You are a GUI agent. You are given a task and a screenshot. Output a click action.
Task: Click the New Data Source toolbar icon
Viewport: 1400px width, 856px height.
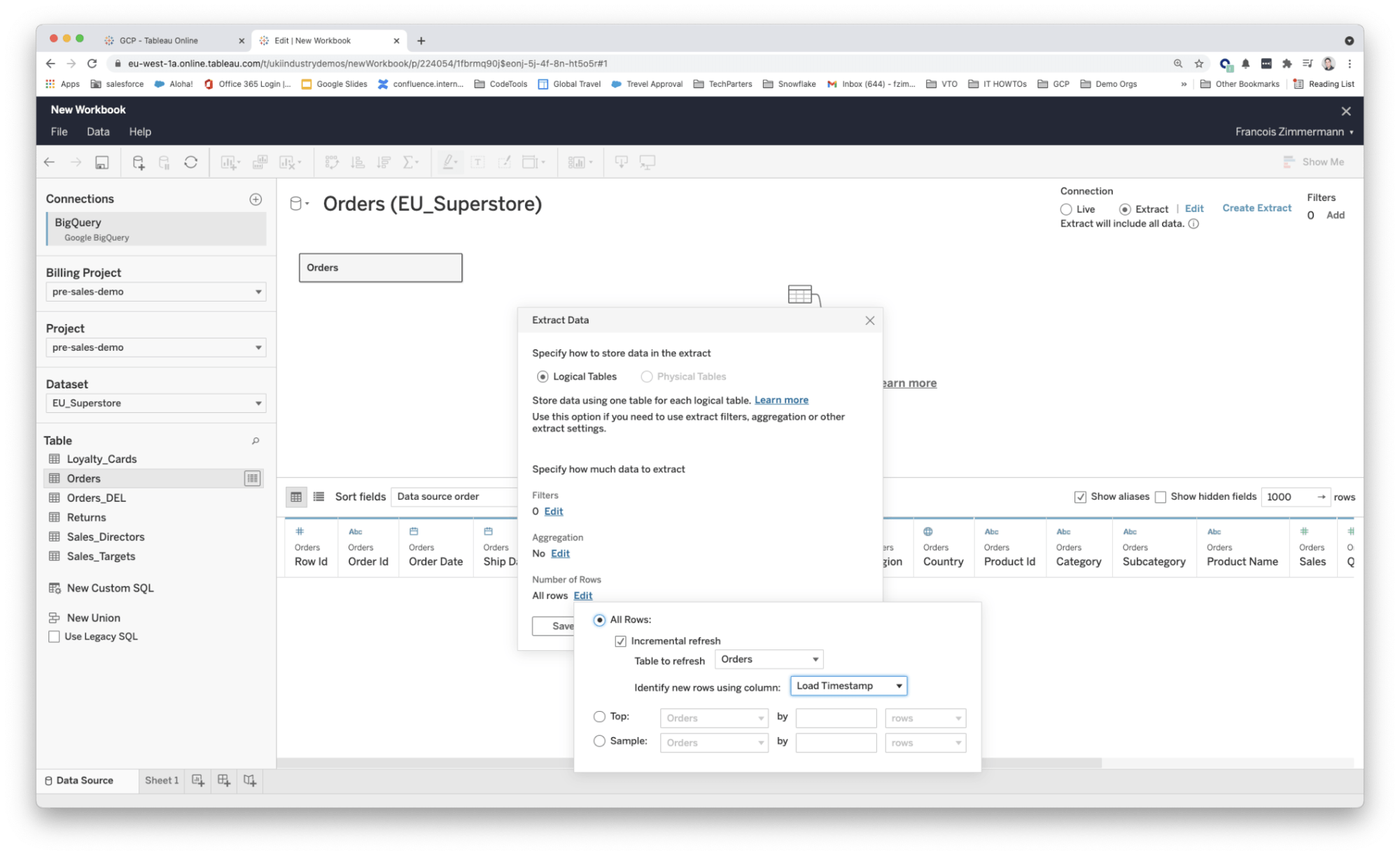coord(138,162)
